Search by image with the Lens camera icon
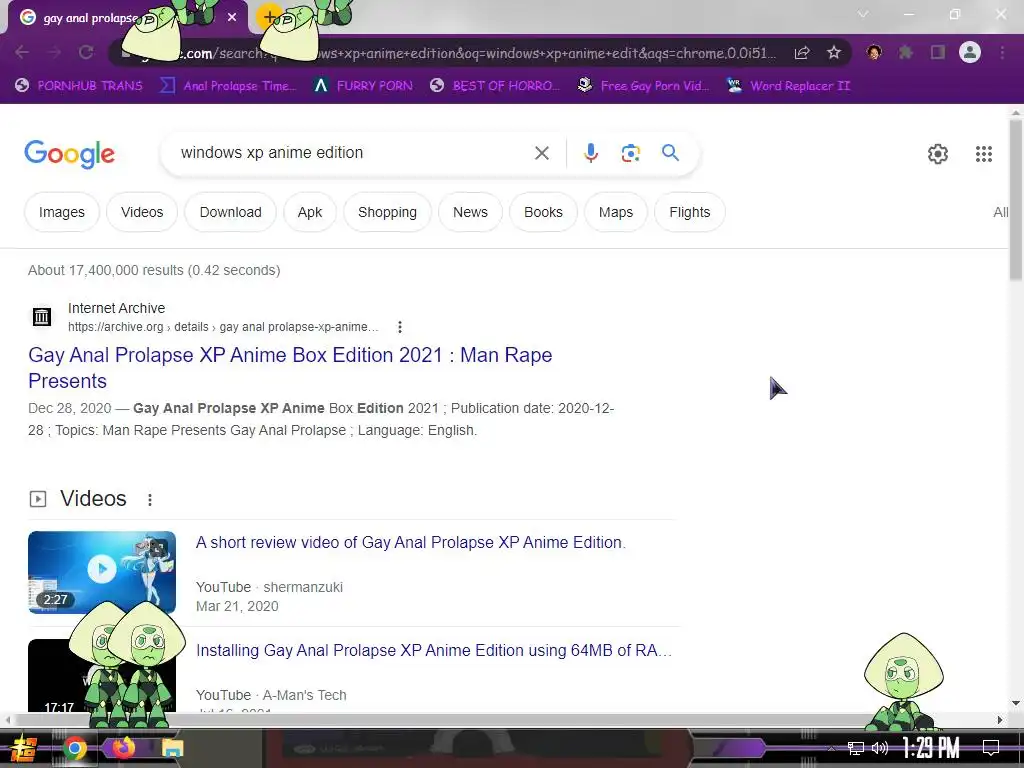The image size is (1024, 768). tap(630, 153)
